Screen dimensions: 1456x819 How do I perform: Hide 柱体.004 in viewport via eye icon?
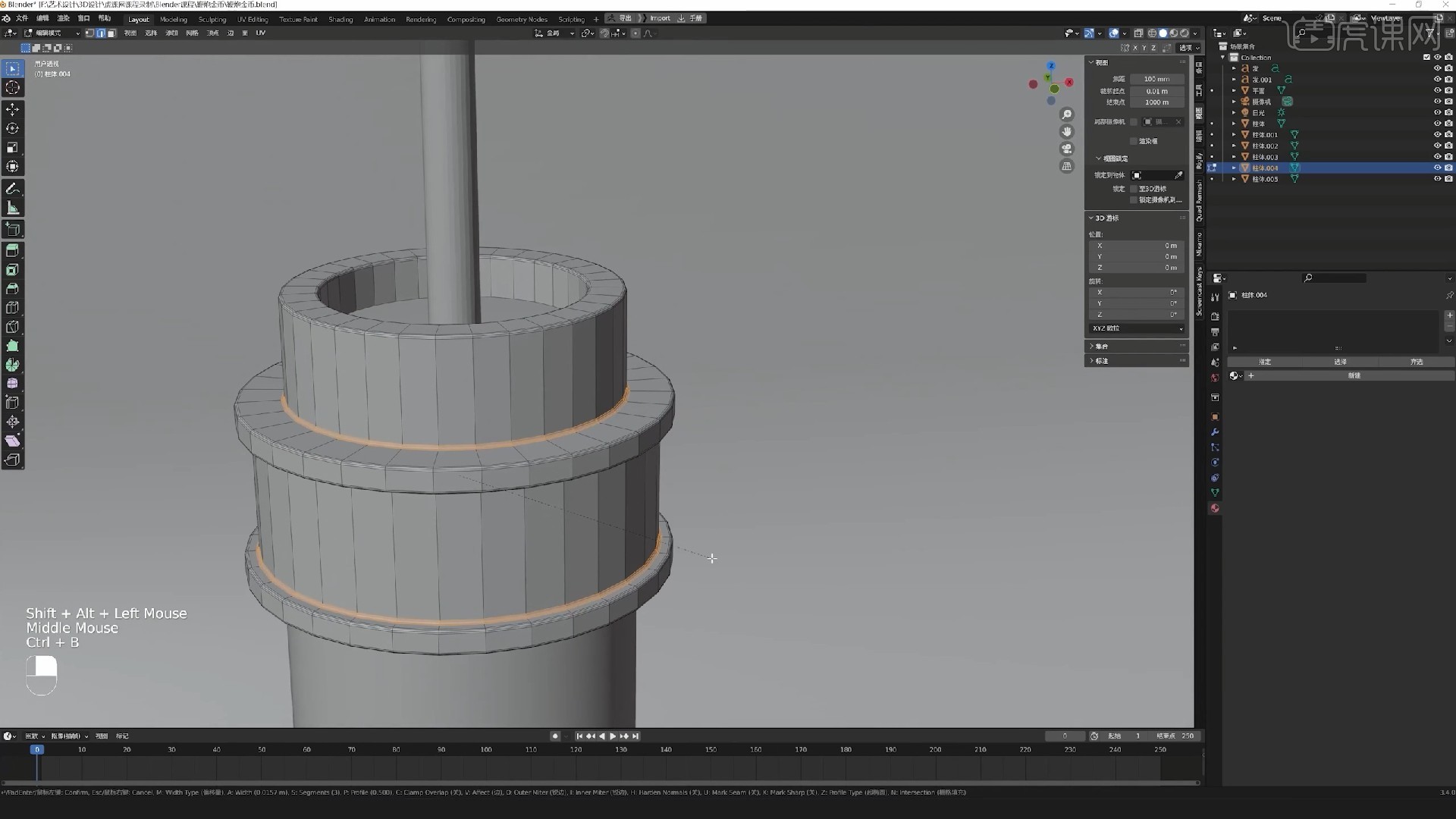click(x=1437, y=168)
